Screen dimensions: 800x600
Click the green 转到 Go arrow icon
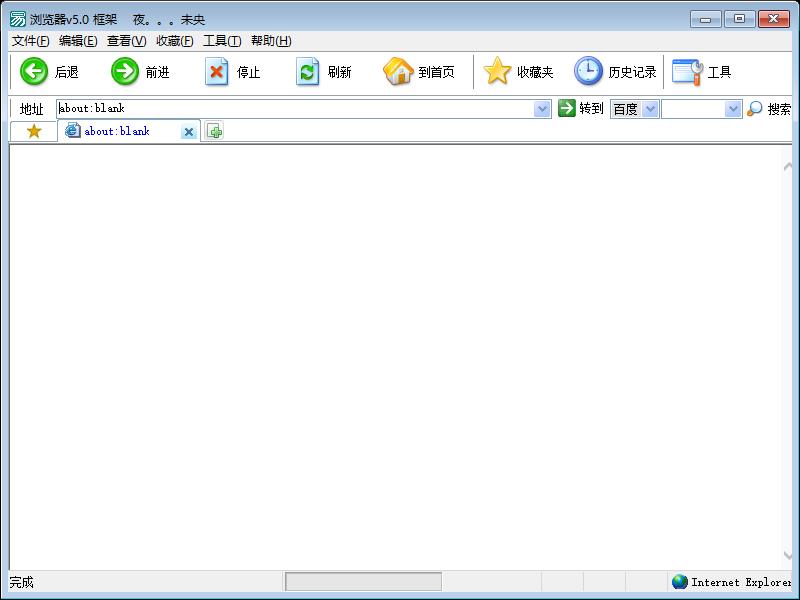pyautogui.click(x=566, y=108)
